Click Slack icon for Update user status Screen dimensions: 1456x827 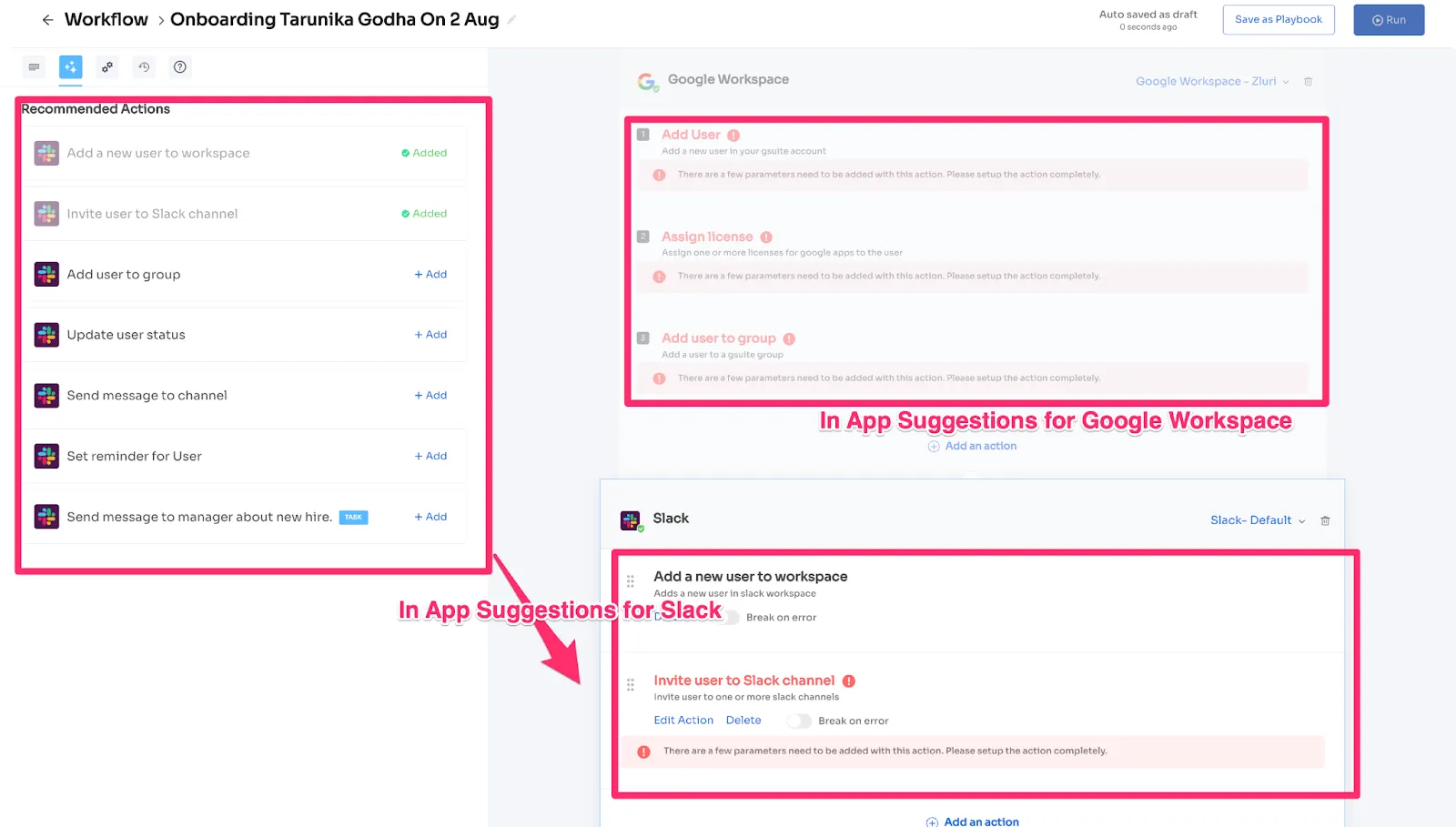(46, 335)
